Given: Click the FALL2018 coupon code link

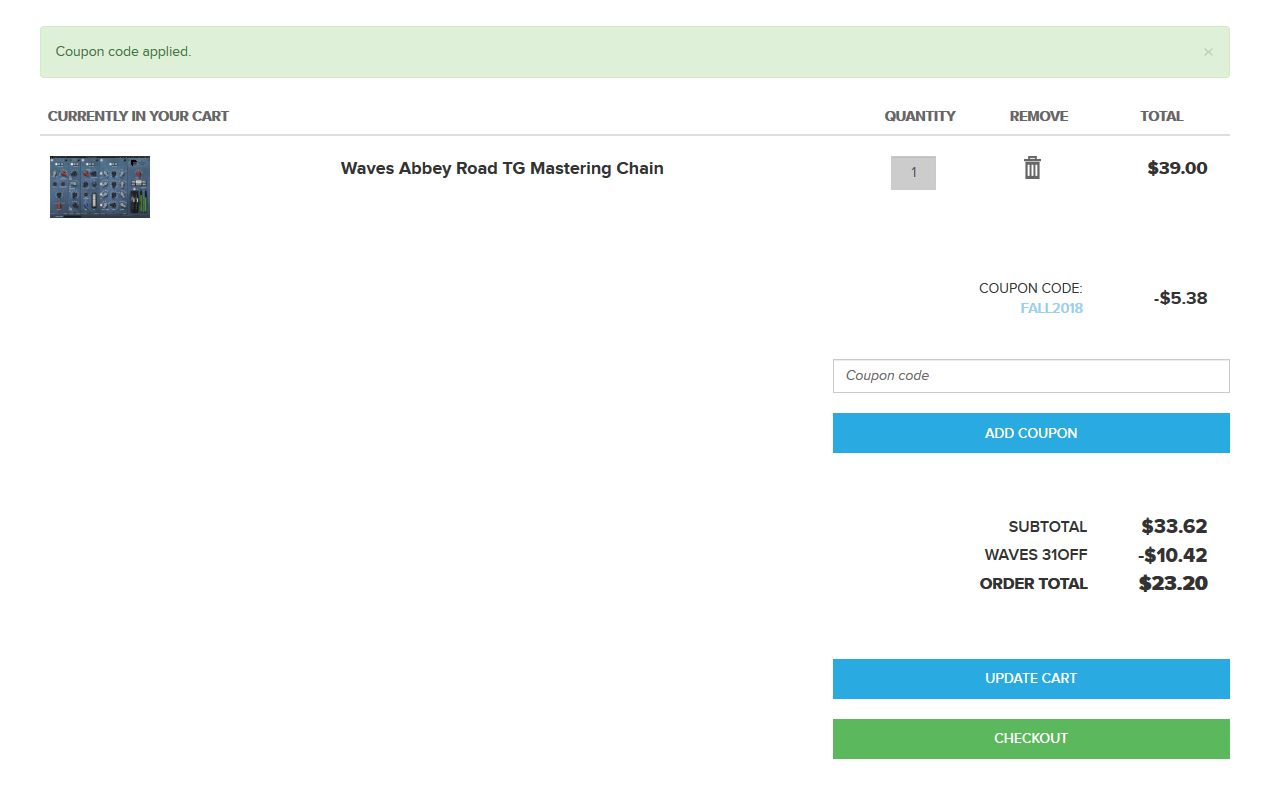Looking at the screenshot, I should [x=1051, y=308].
